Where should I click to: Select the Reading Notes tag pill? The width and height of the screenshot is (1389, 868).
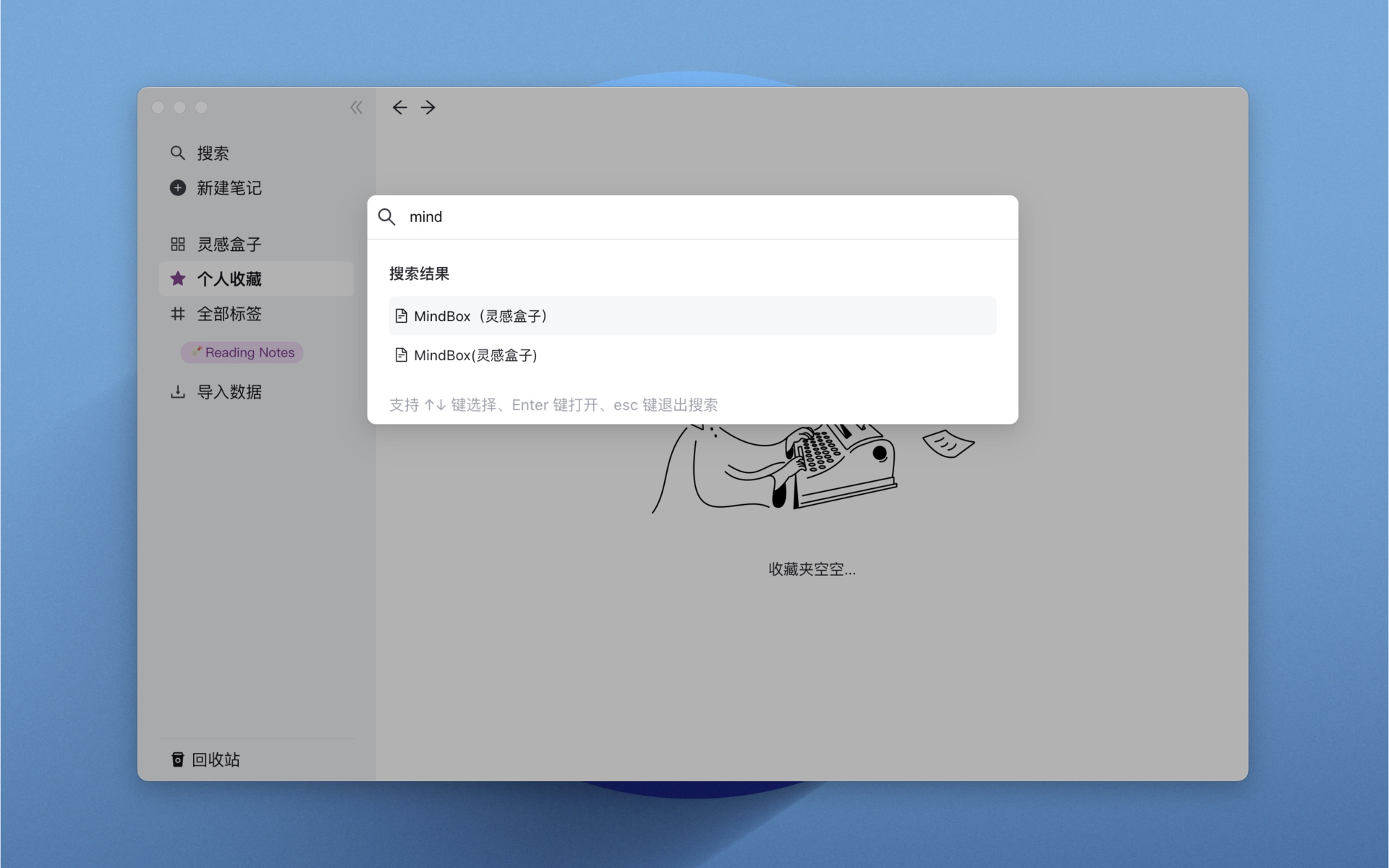pos(242,353)
